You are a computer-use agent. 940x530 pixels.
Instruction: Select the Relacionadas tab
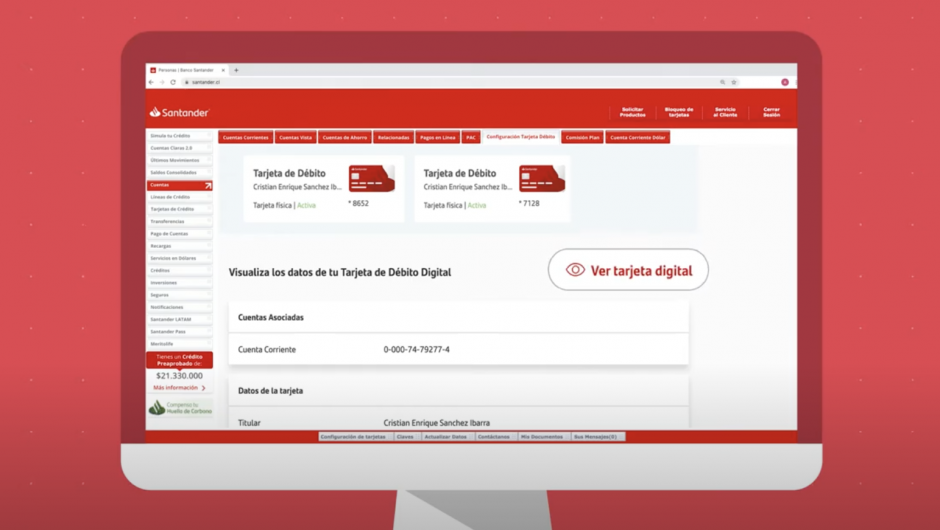click(x=393, y=137)
